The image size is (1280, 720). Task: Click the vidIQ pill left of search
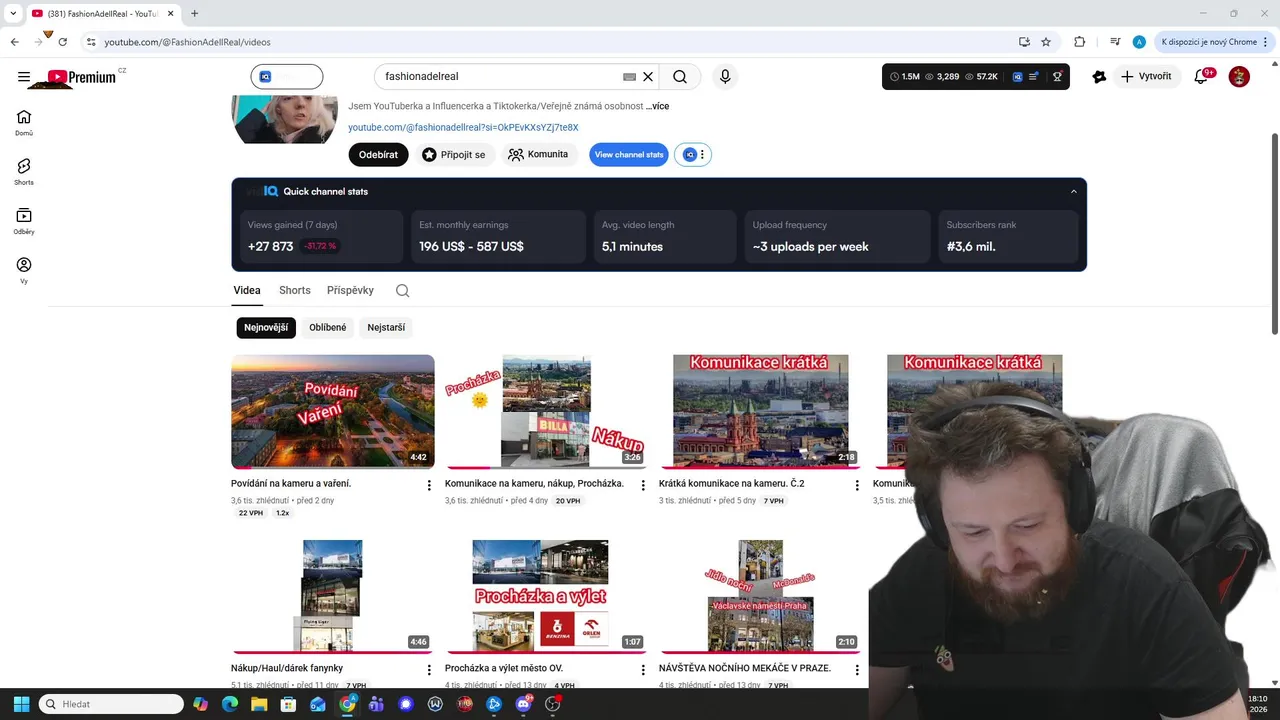click(x=287, y=76)
